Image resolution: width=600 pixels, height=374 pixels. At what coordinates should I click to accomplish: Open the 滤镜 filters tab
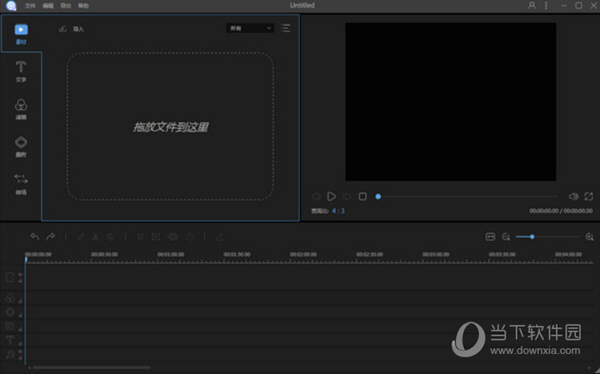coord(21,109)
